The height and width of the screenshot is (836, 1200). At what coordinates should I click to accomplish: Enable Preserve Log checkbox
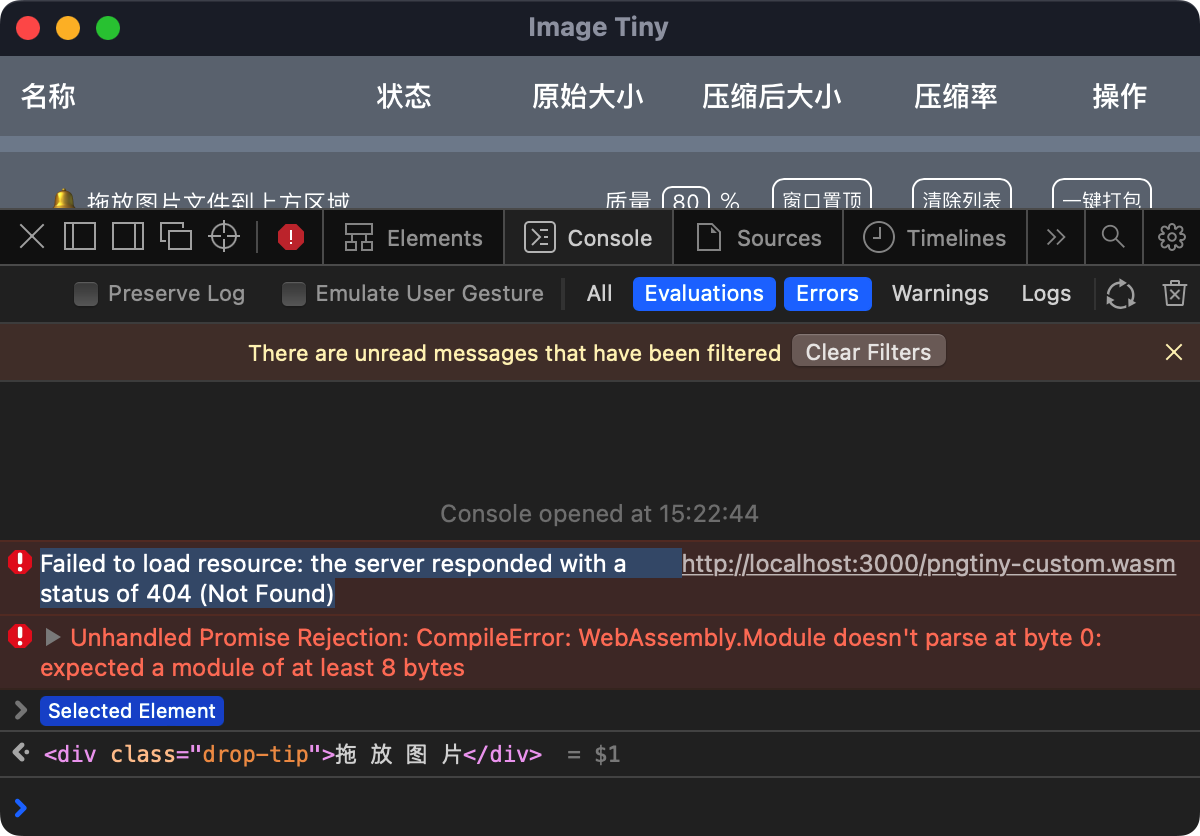click(x=86, y=294)
